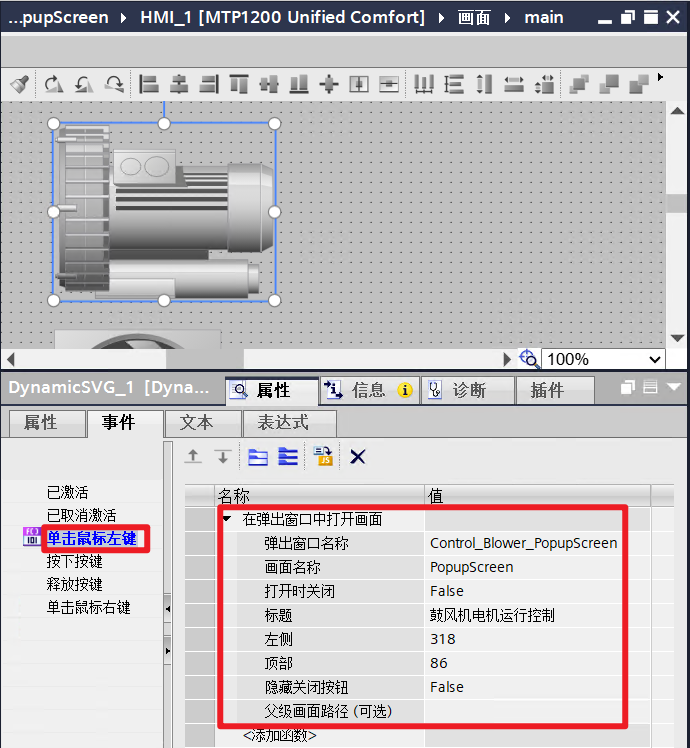Select the 按下按键 event
The image size is (690, 748).
74,561
